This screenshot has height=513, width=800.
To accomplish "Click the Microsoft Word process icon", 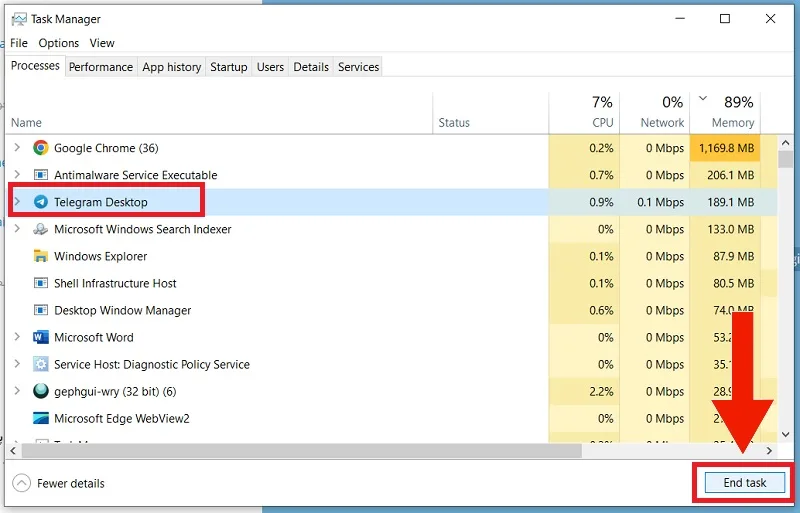I will pos(40,337).
